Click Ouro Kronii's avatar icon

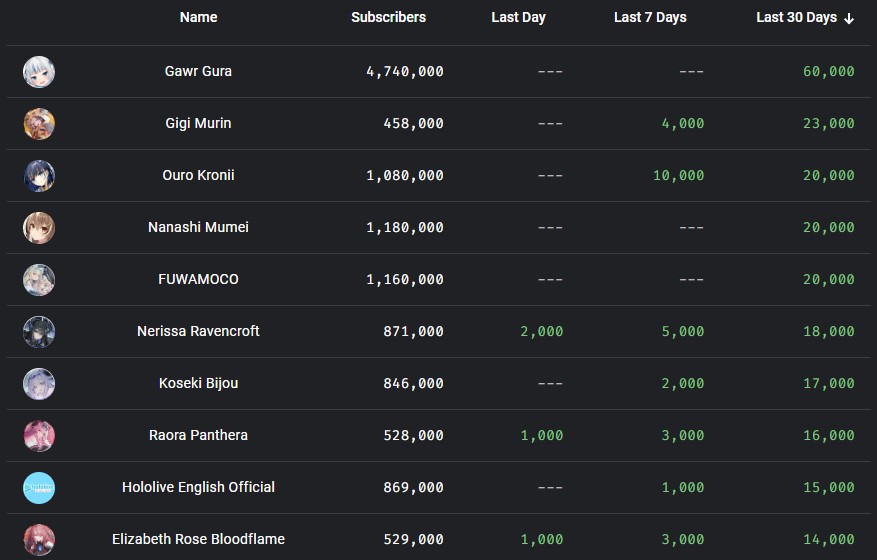click(x=39, y=176)
